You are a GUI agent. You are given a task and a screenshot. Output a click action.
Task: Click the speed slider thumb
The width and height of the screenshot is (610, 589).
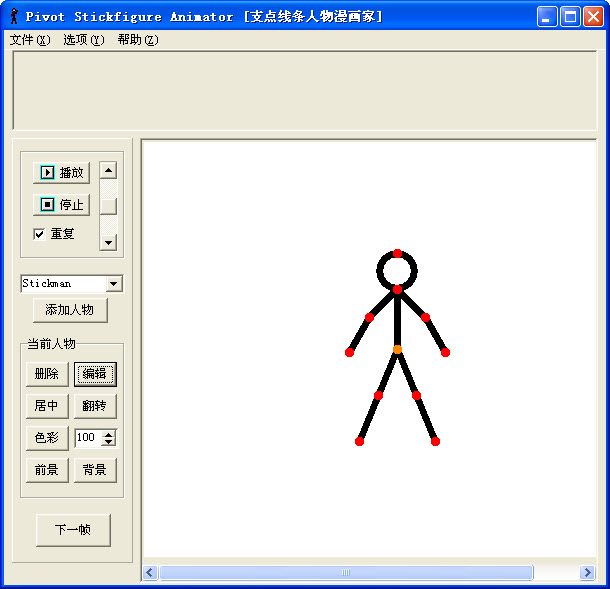pos(109,206)
